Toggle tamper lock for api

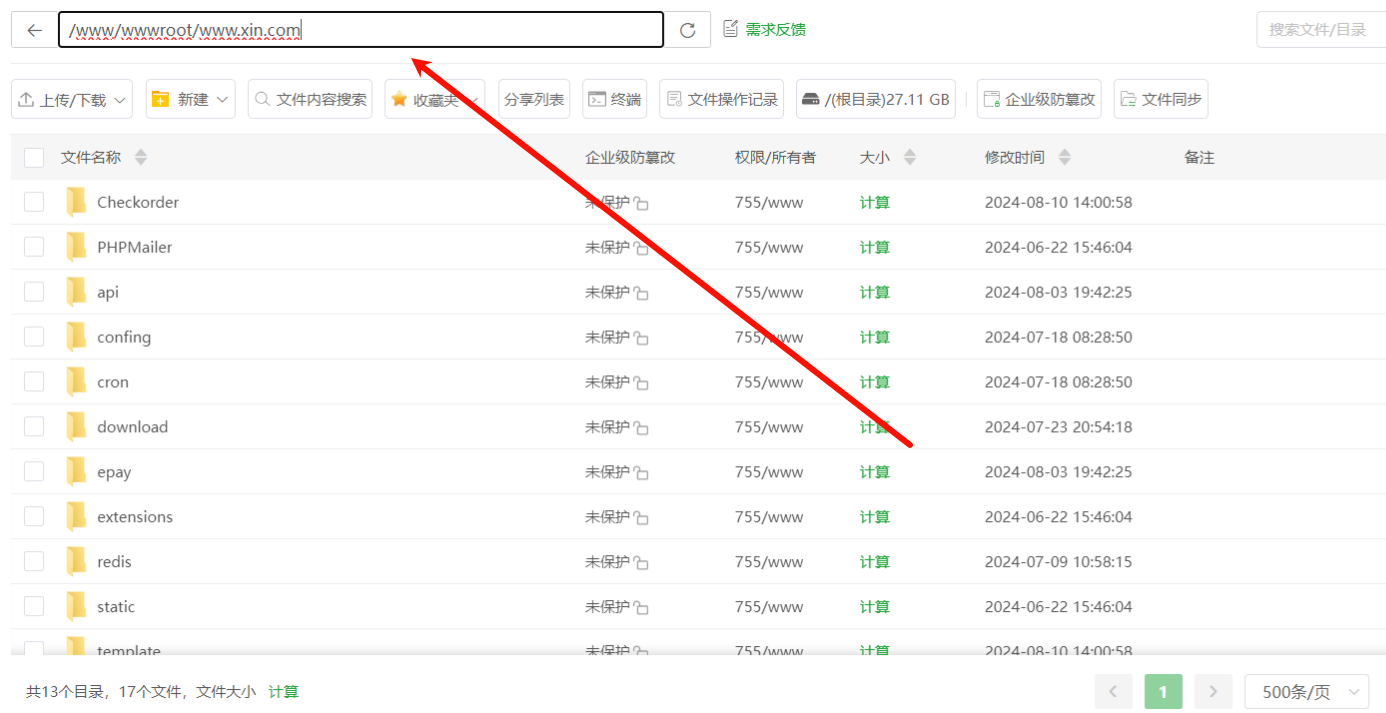pyautogui.click(x=641, y=293)
